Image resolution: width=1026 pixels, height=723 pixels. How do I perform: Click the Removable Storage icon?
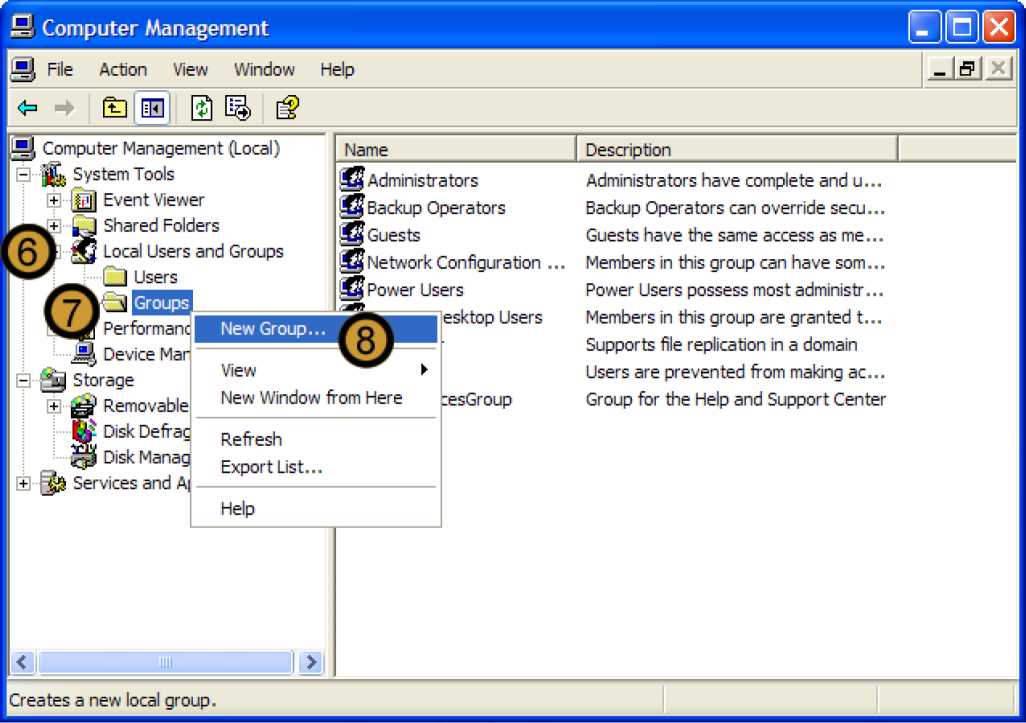(x=84, y=406)
